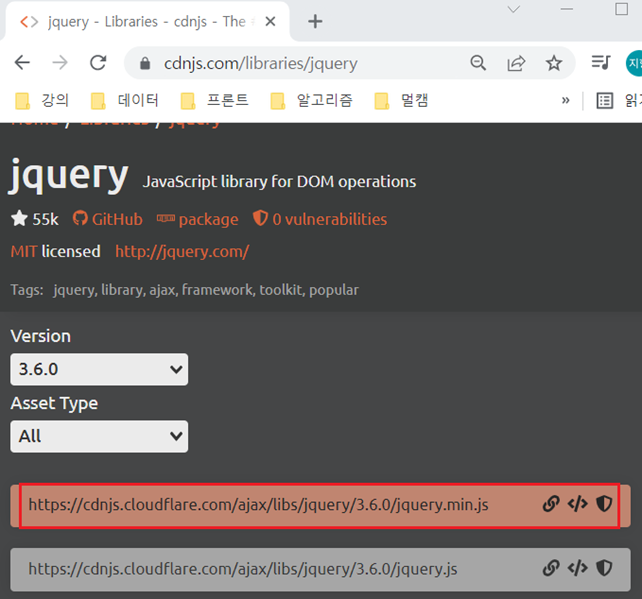This screenshot has width=642, height=599.
Task: Open the Version dropdown showing 3.6.0
Action: pos(99,369)
